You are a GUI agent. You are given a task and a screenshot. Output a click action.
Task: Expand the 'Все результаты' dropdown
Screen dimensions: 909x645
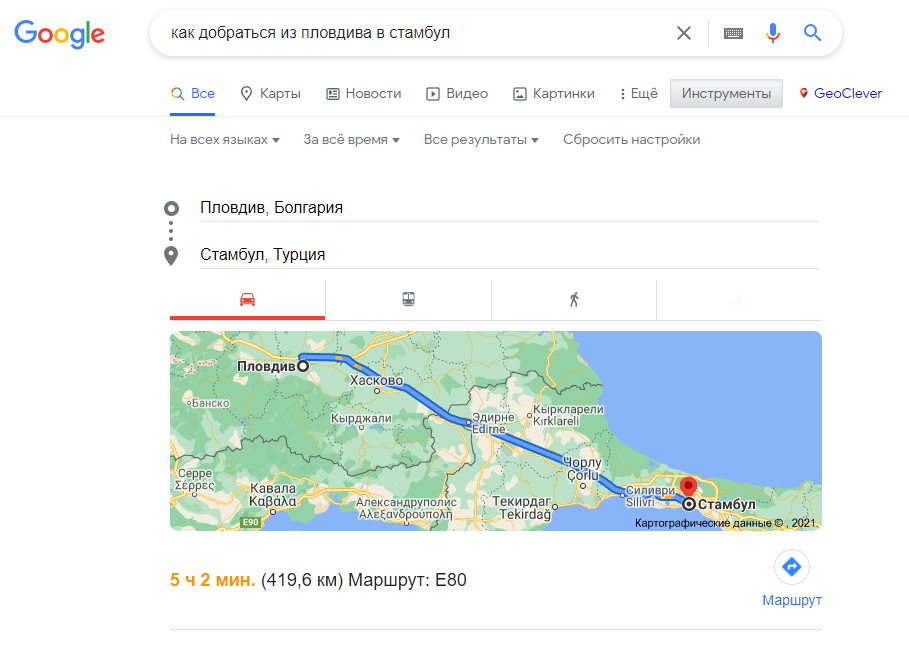coord(481,140)
